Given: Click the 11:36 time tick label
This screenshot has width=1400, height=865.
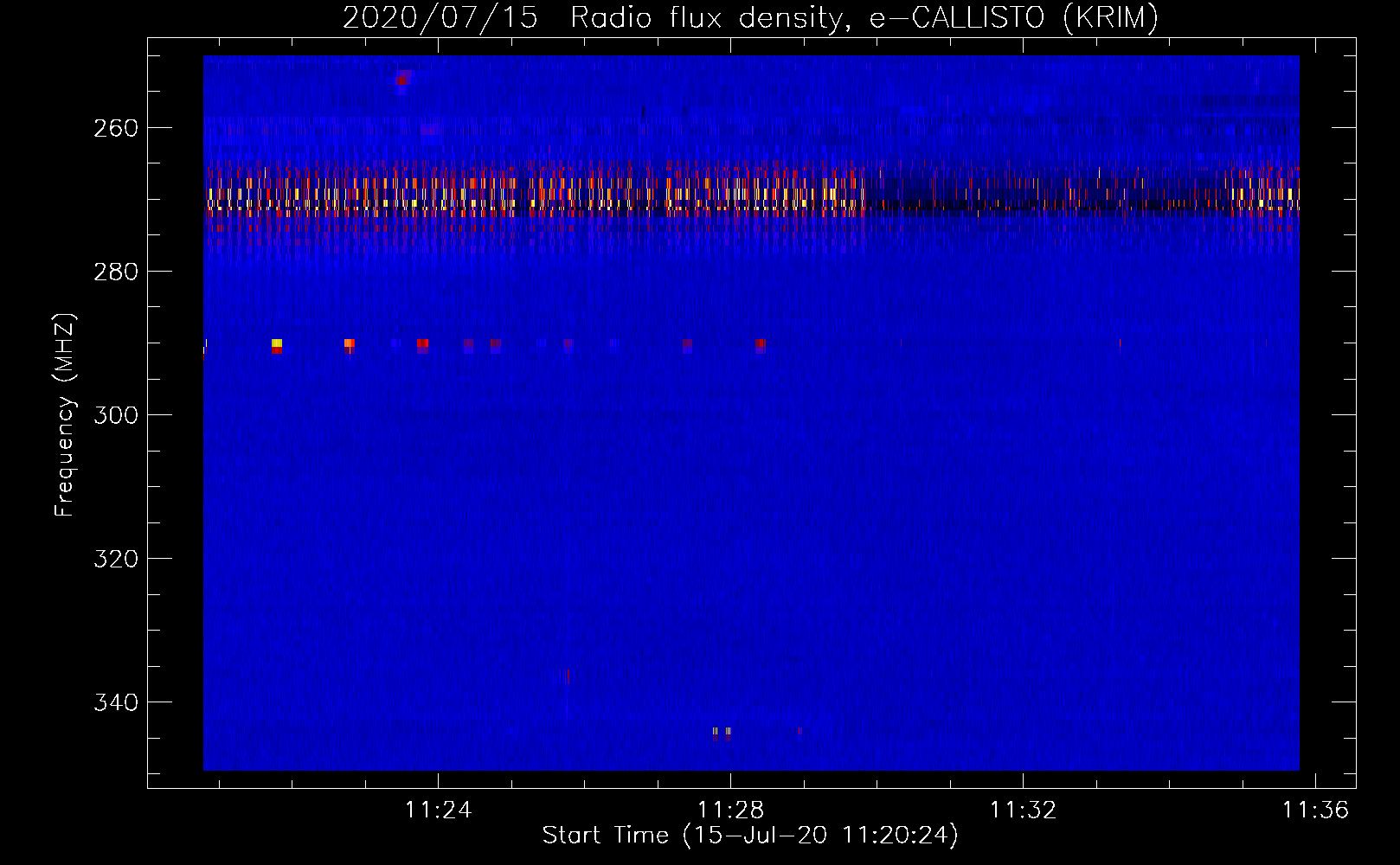Looking at the screenshot, I should tap(1315, 811).
